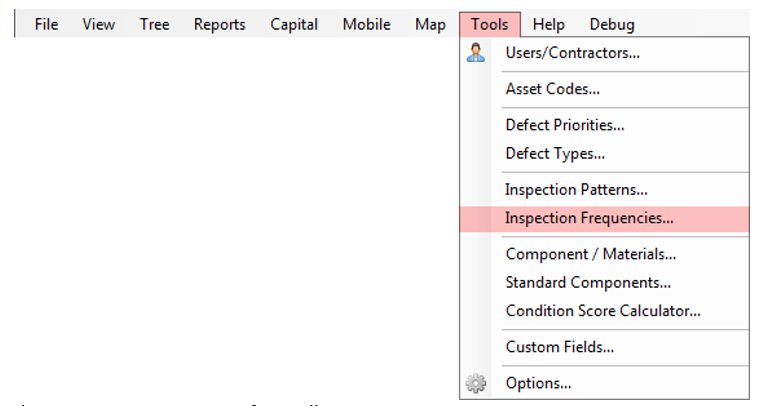
Task: Open the Capital menu
Action: 294,24
